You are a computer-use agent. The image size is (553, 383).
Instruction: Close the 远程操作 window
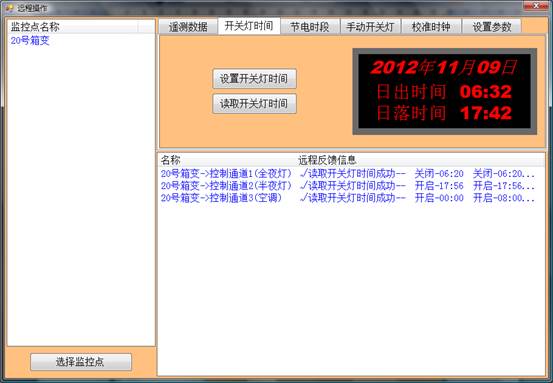(536, 6)
